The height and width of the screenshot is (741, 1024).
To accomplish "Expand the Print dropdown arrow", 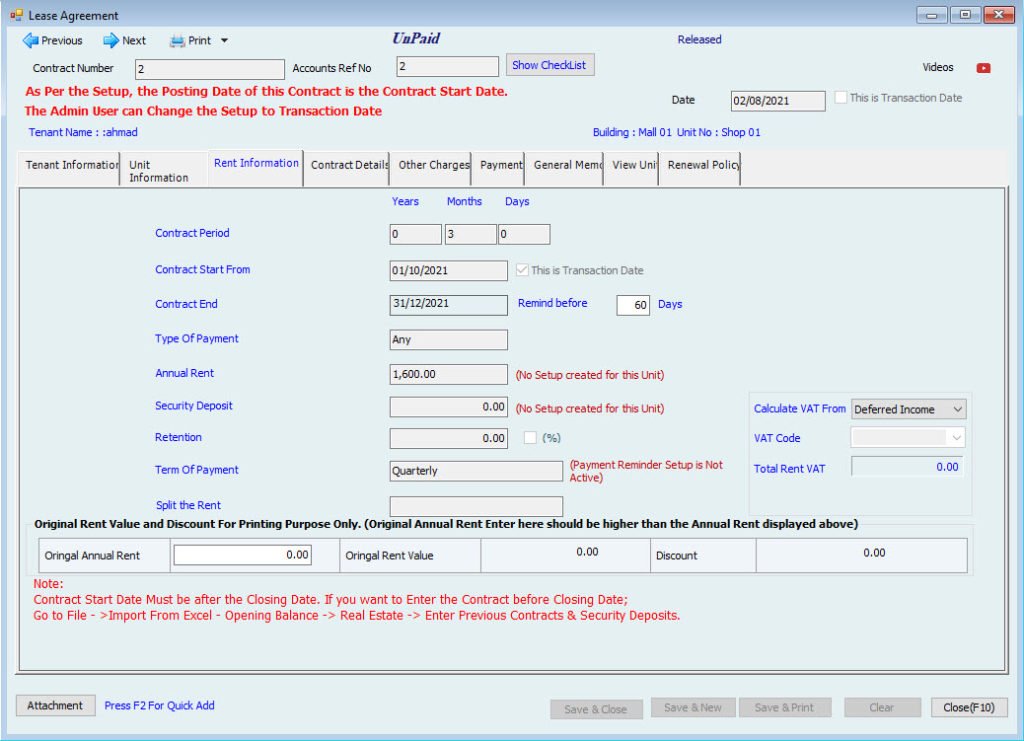I will [224, 41].
